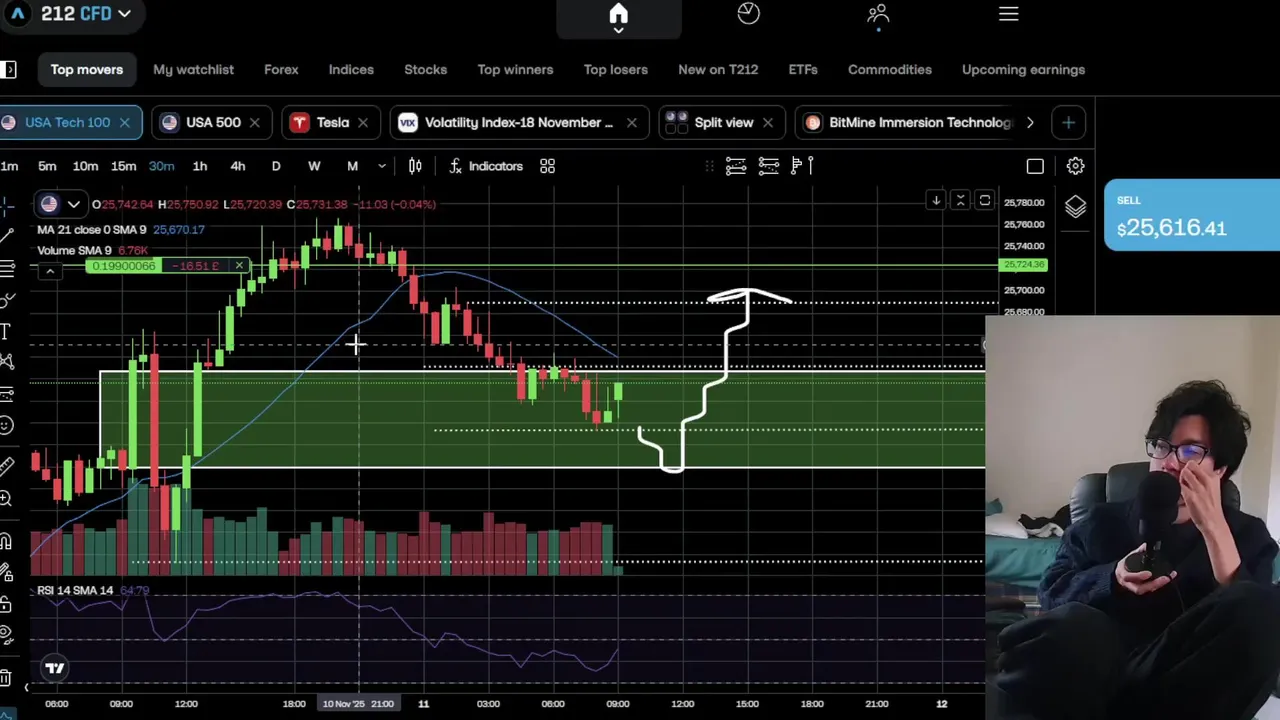This screenshot has width=1280, height=720.
Task: Expand the 212 CFD account dropdown
Action: pyautogui.click(x=124, y=14)
